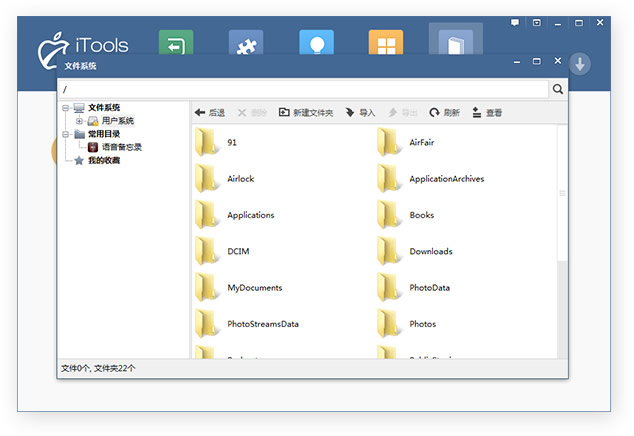
Task: Click the disabled delete toolbar button
Action: (x=252, y=112)
